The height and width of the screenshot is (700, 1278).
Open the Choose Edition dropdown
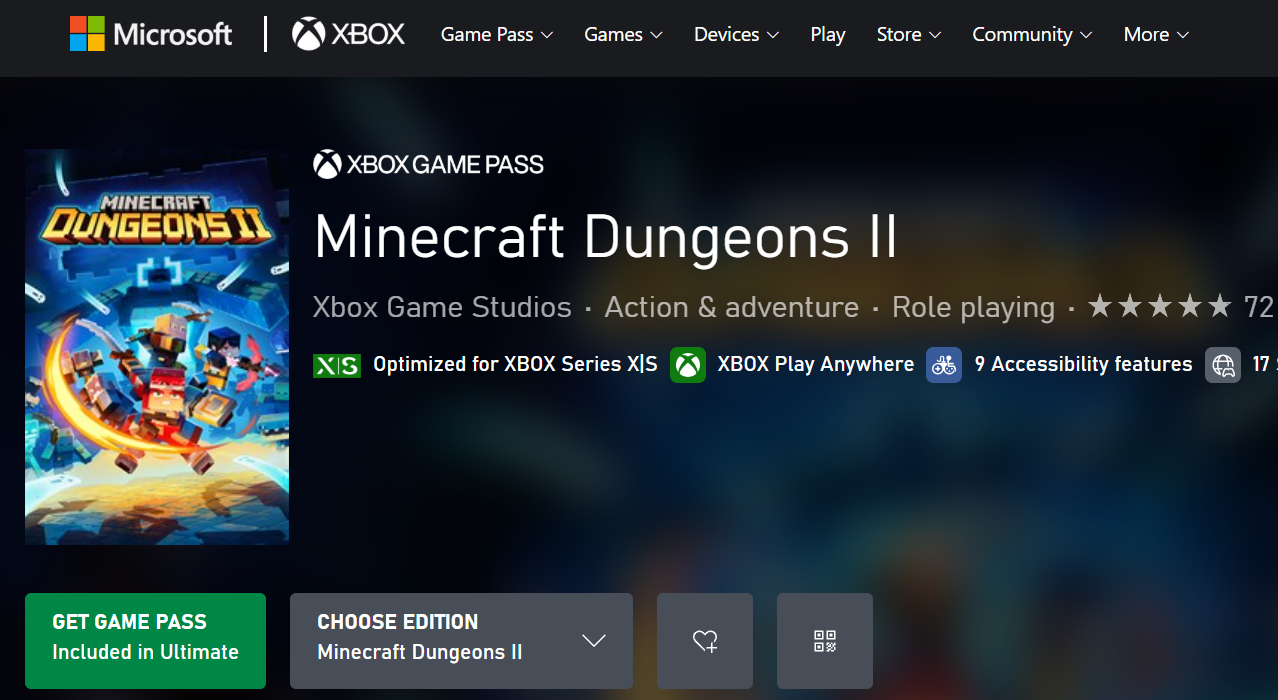pyautogui.click(x=461, y=641)
